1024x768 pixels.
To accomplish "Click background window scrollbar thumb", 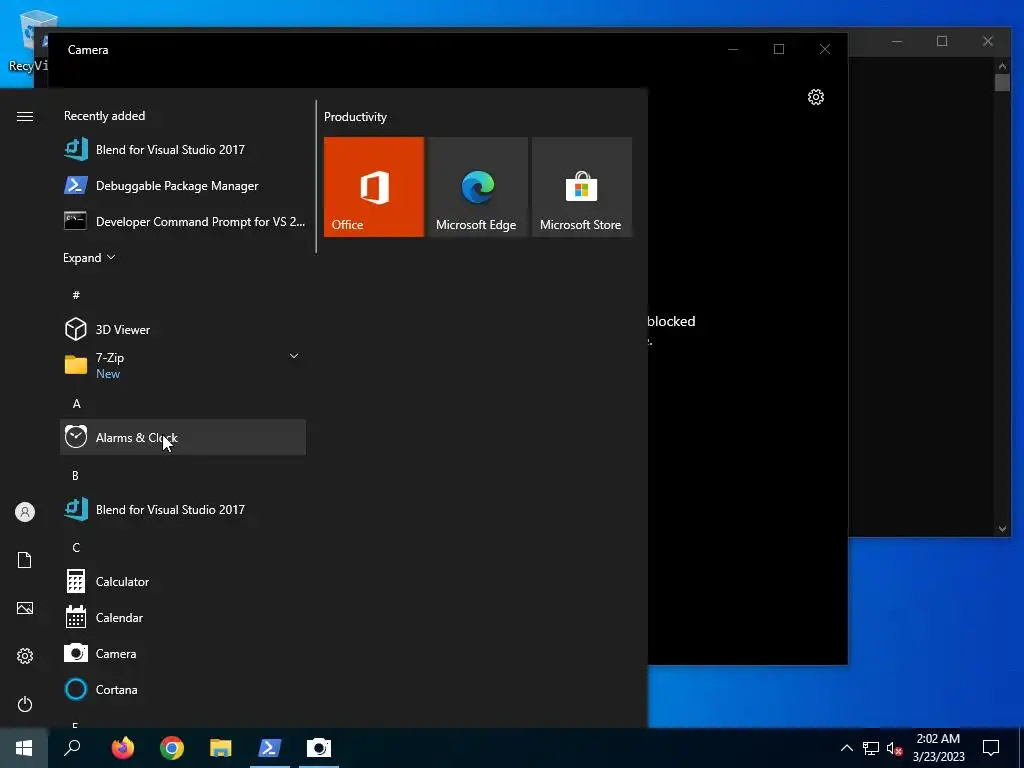I will (1002, 82).
